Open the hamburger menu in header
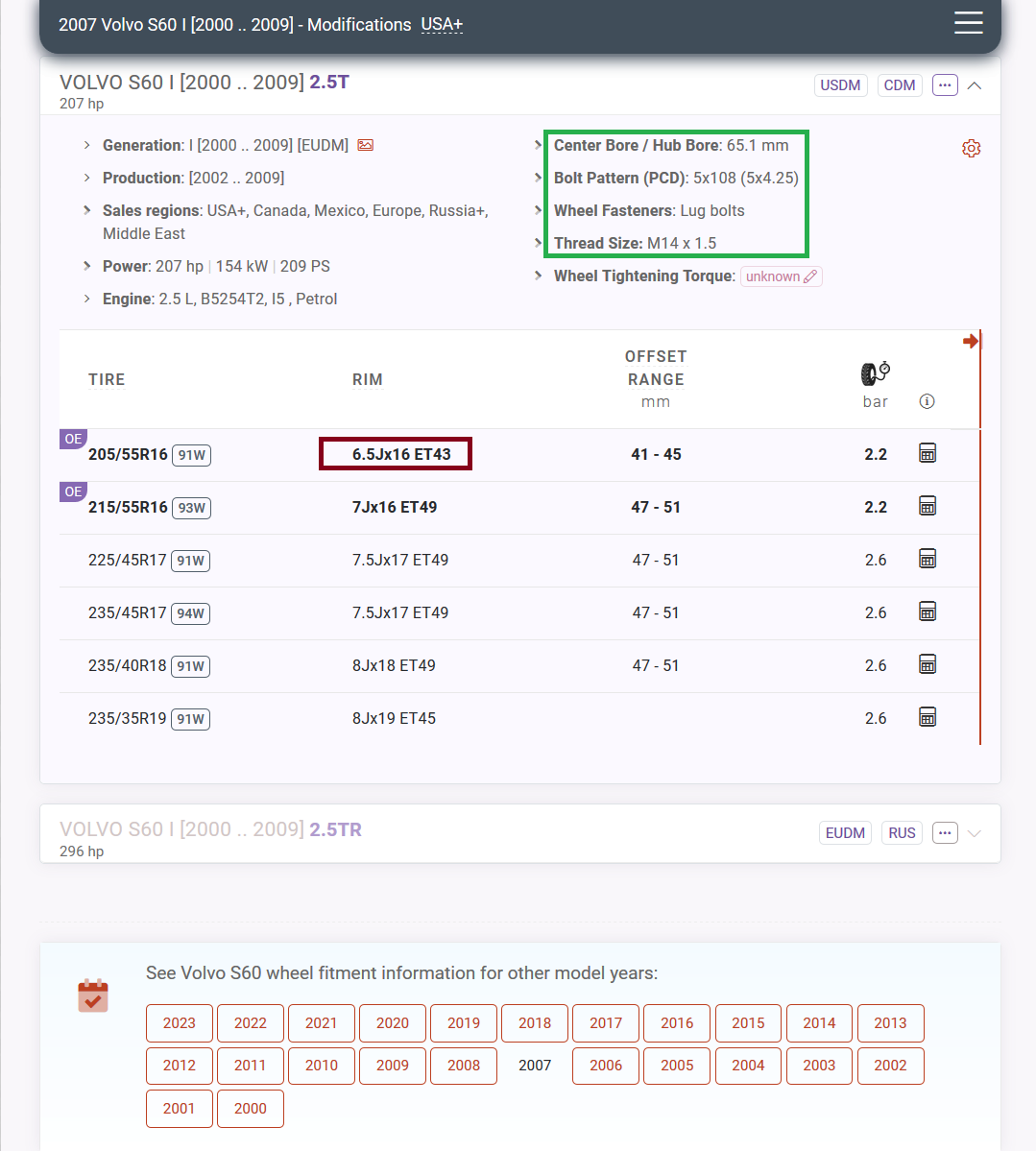 (968, 23)
